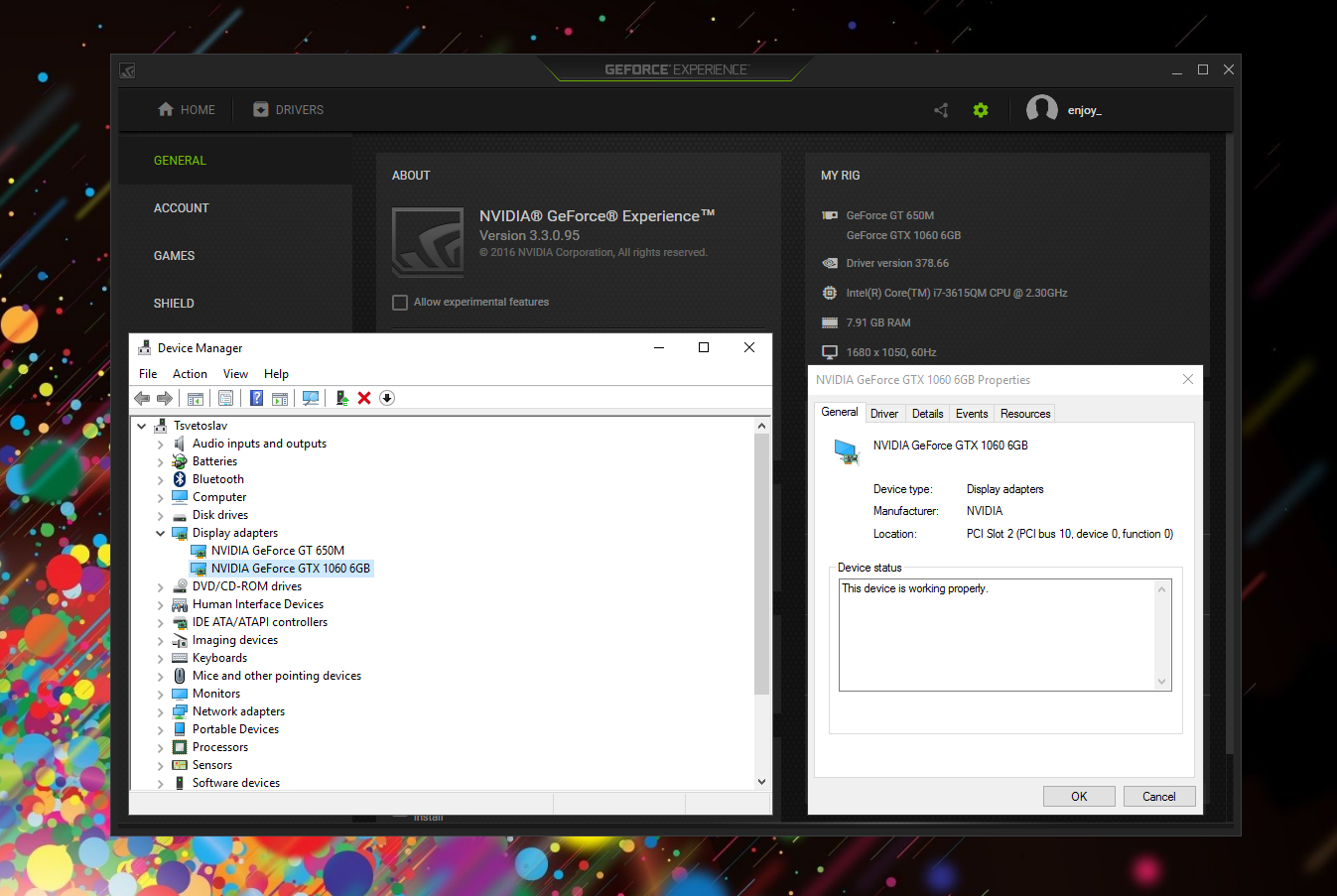
Task: Select the General tab in Properties
Action: coord(840,412)
